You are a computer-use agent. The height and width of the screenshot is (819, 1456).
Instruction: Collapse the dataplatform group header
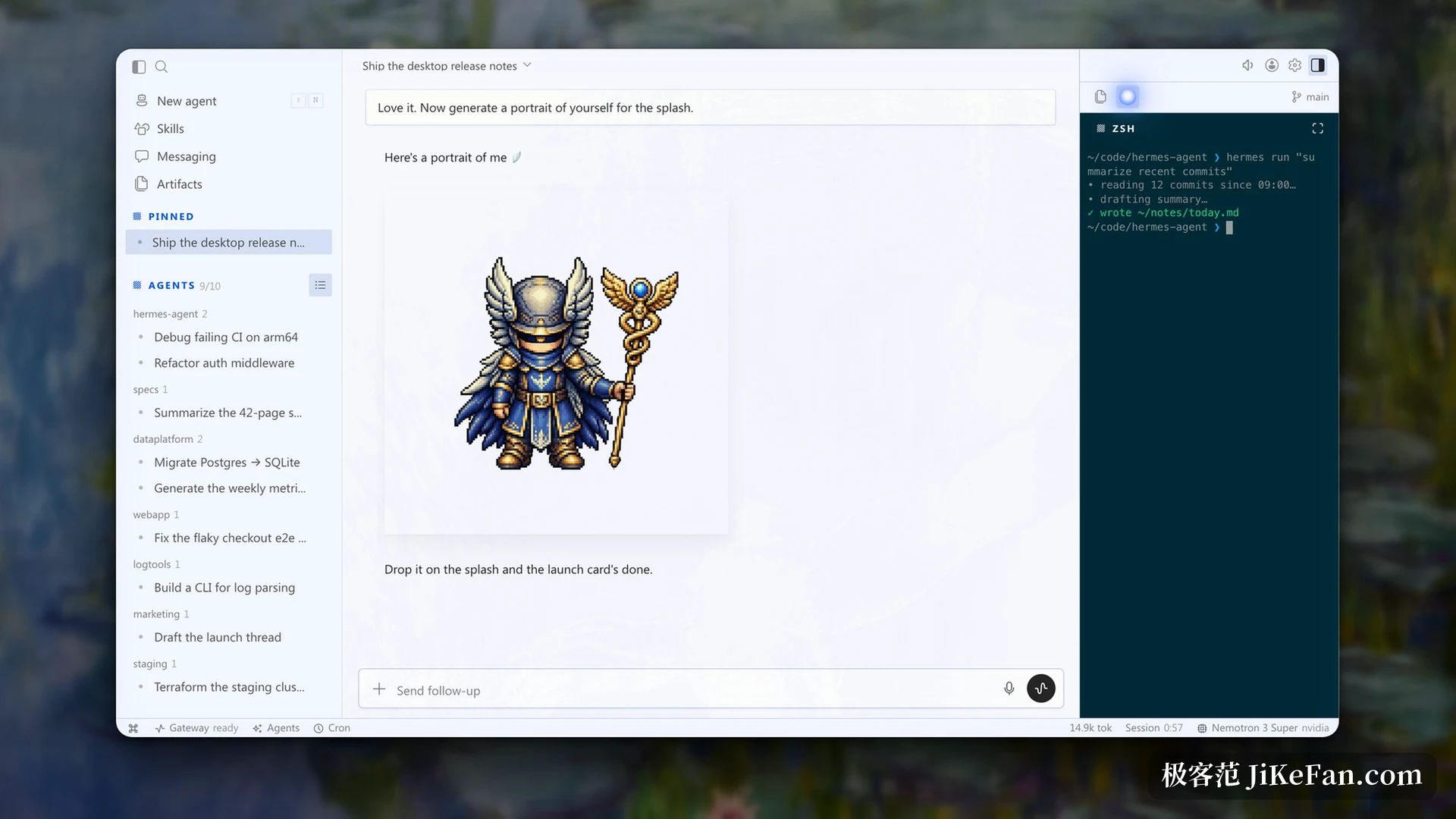tap(168, 439)
